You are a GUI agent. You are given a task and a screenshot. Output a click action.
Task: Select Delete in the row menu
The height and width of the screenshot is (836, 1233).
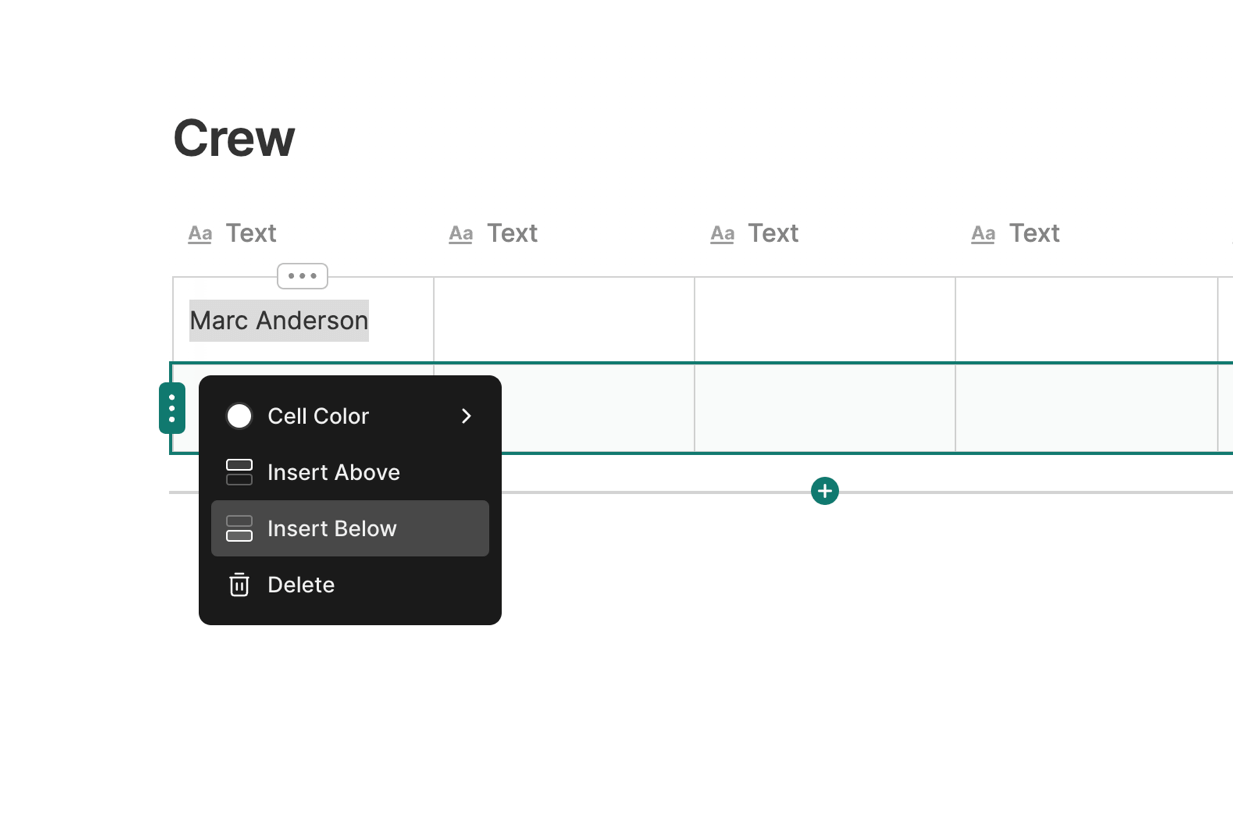click(x=301, y=585)
